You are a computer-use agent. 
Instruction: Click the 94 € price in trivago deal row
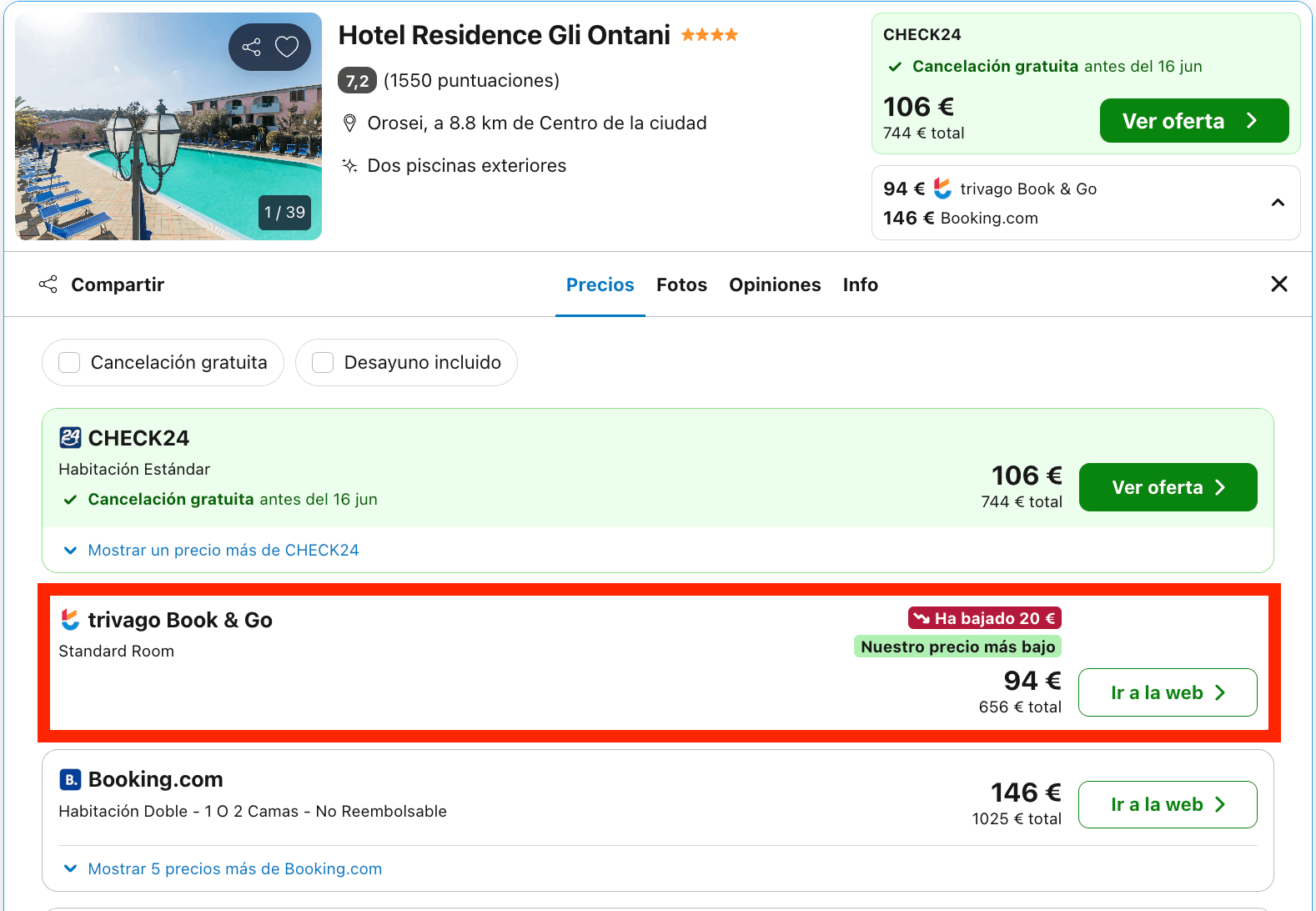click(x=1032, y=681)
